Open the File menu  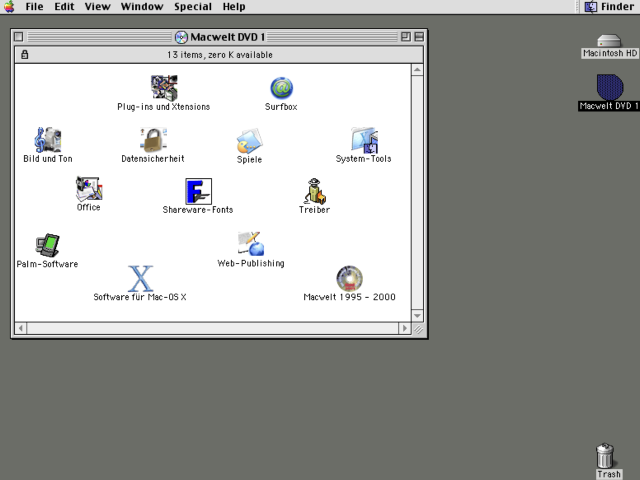34,7
